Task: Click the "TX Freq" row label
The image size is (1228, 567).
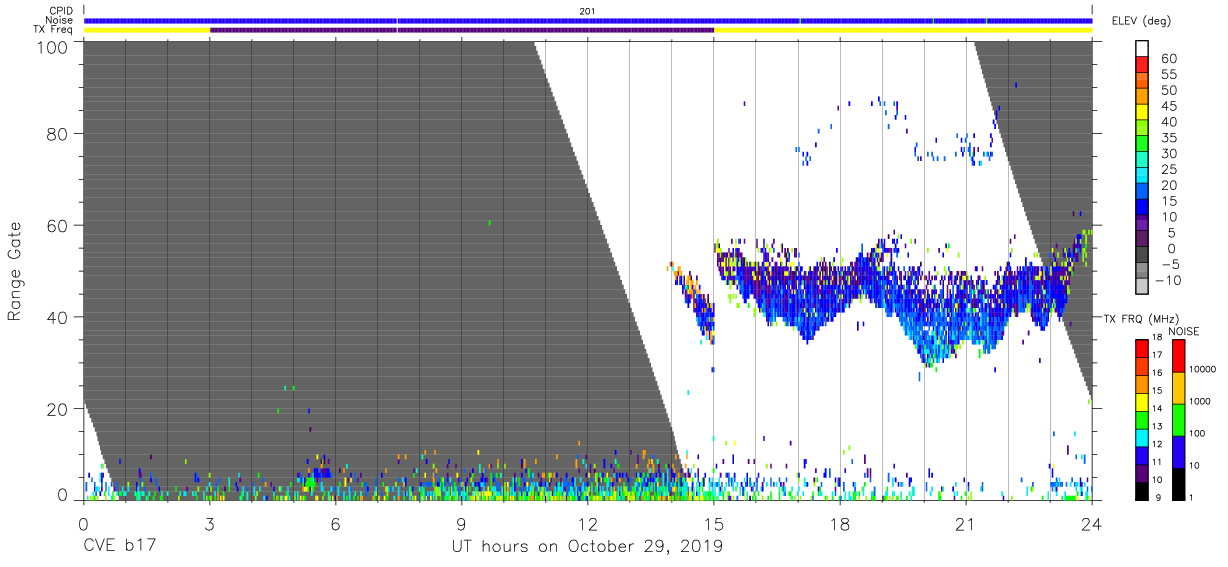Action: [52, 30]
